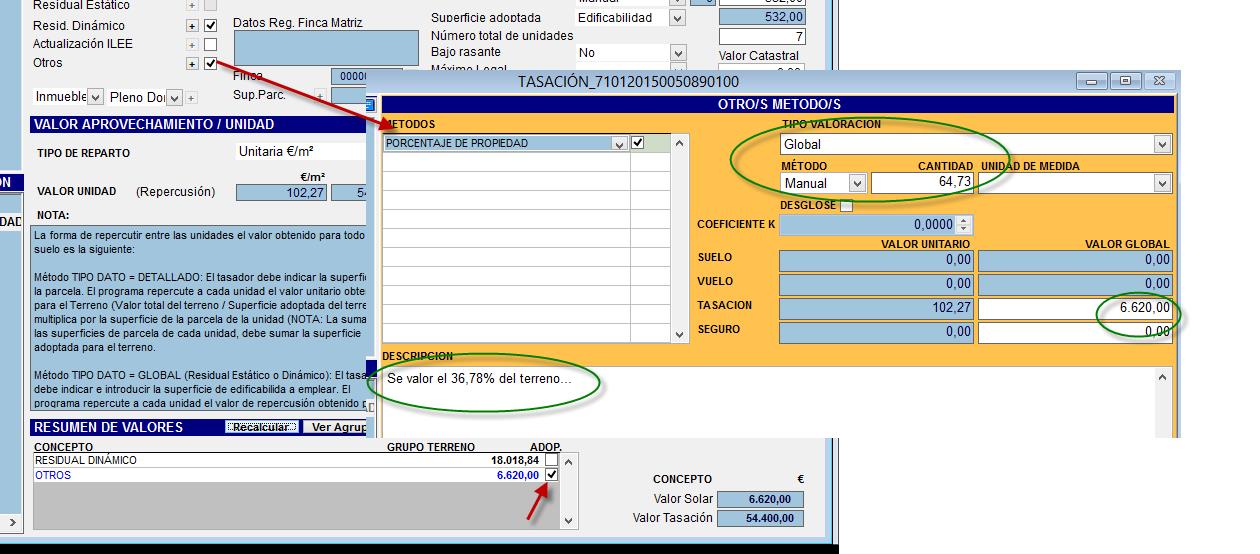This screenshot has width=1260, height=554.
Task: Click the Coeficiente K 0,0000 field
Action: coord(868,225)
